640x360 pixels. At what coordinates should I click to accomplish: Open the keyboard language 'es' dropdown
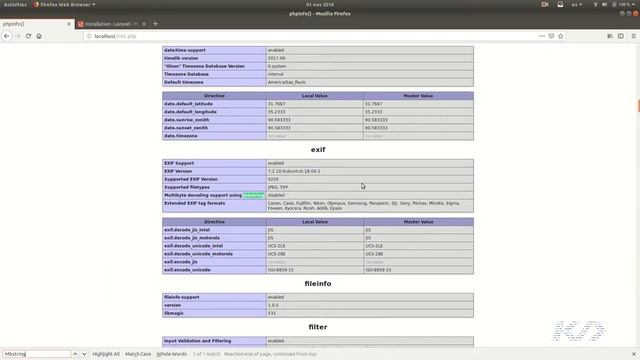[x=577, y=4]
